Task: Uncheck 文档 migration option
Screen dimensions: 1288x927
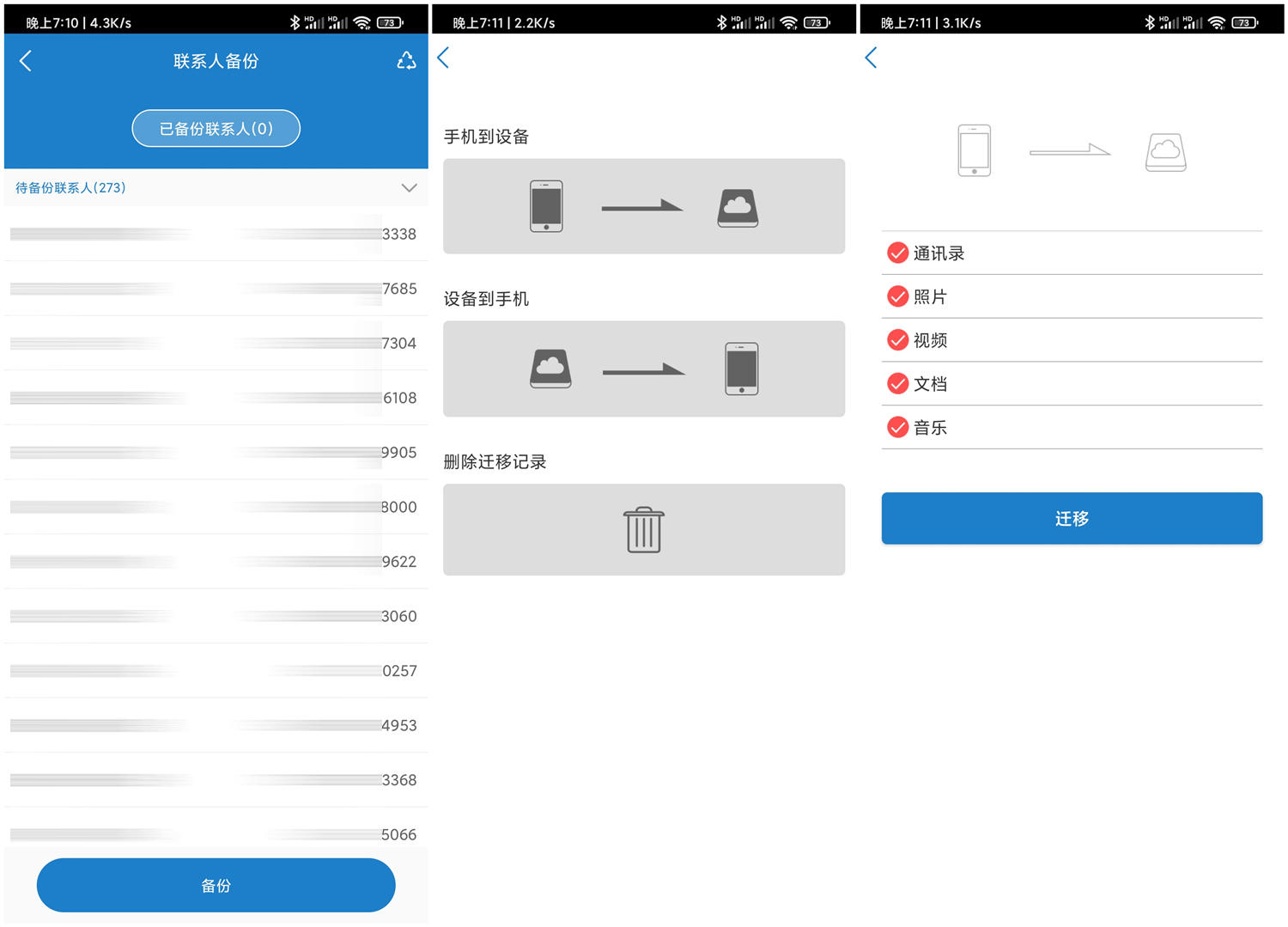Action: [897, 383]
